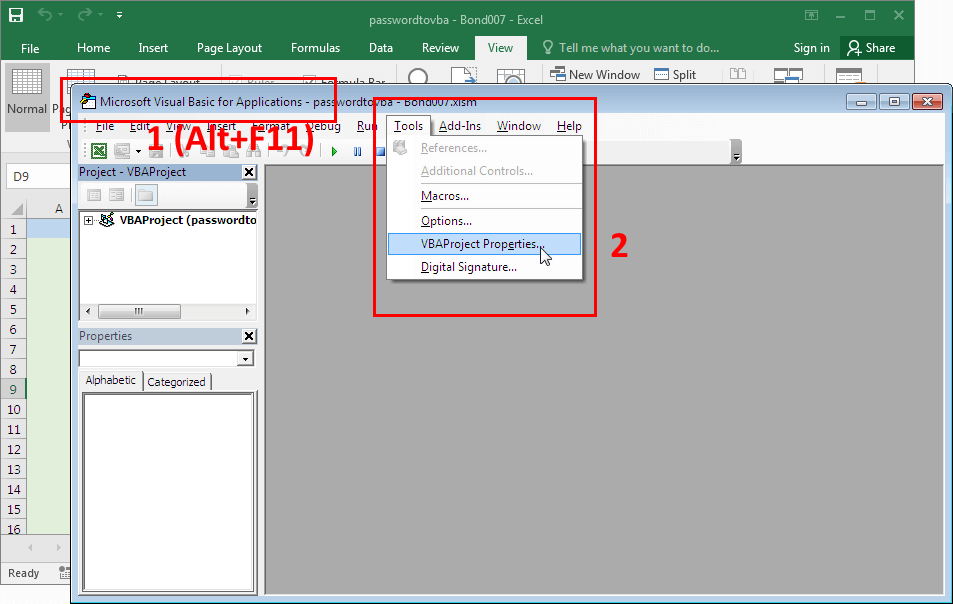
Task: Select the View Object icon in Project Explorer
Action: (117, 194)
